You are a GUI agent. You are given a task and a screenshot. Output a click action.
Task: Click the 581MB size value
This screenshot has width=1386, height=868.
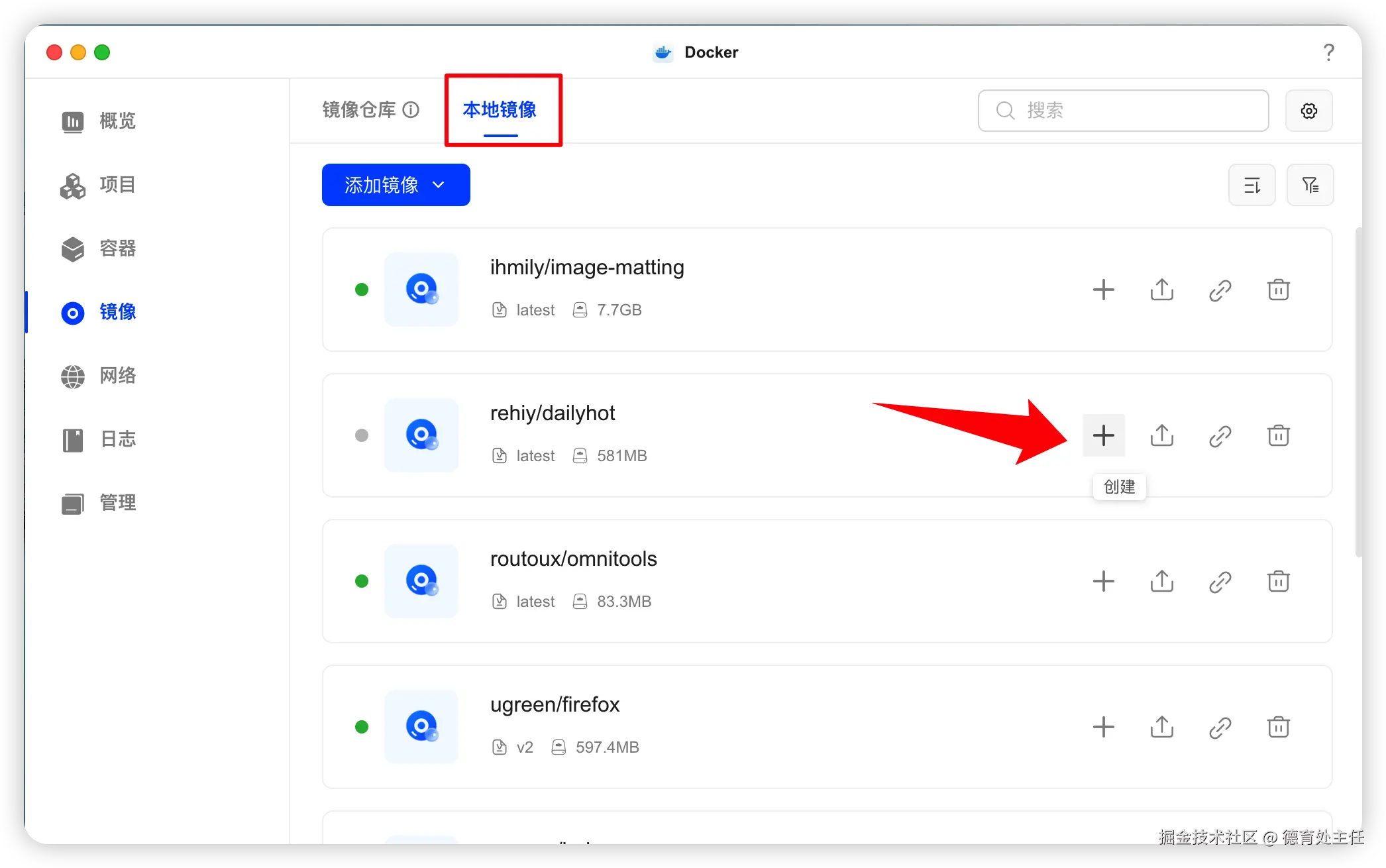(x=622, y=456)
